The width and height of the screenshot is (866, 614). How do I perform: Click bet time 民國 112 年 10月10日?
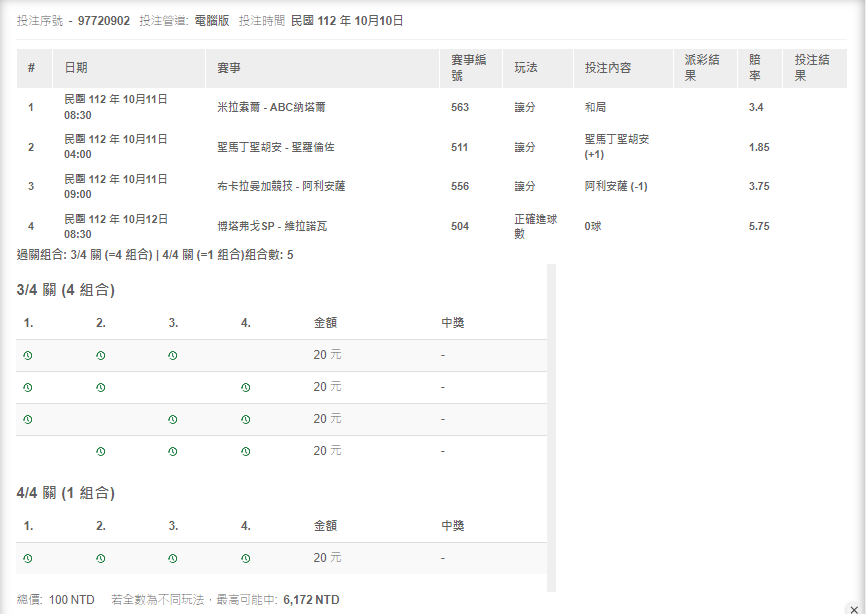tap(347, 21)
